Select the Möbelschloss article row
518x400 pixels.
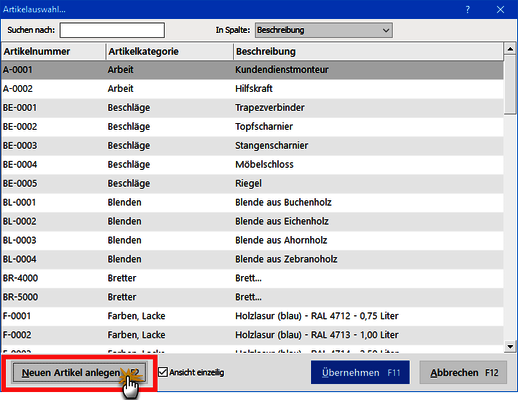click(252, 165)
